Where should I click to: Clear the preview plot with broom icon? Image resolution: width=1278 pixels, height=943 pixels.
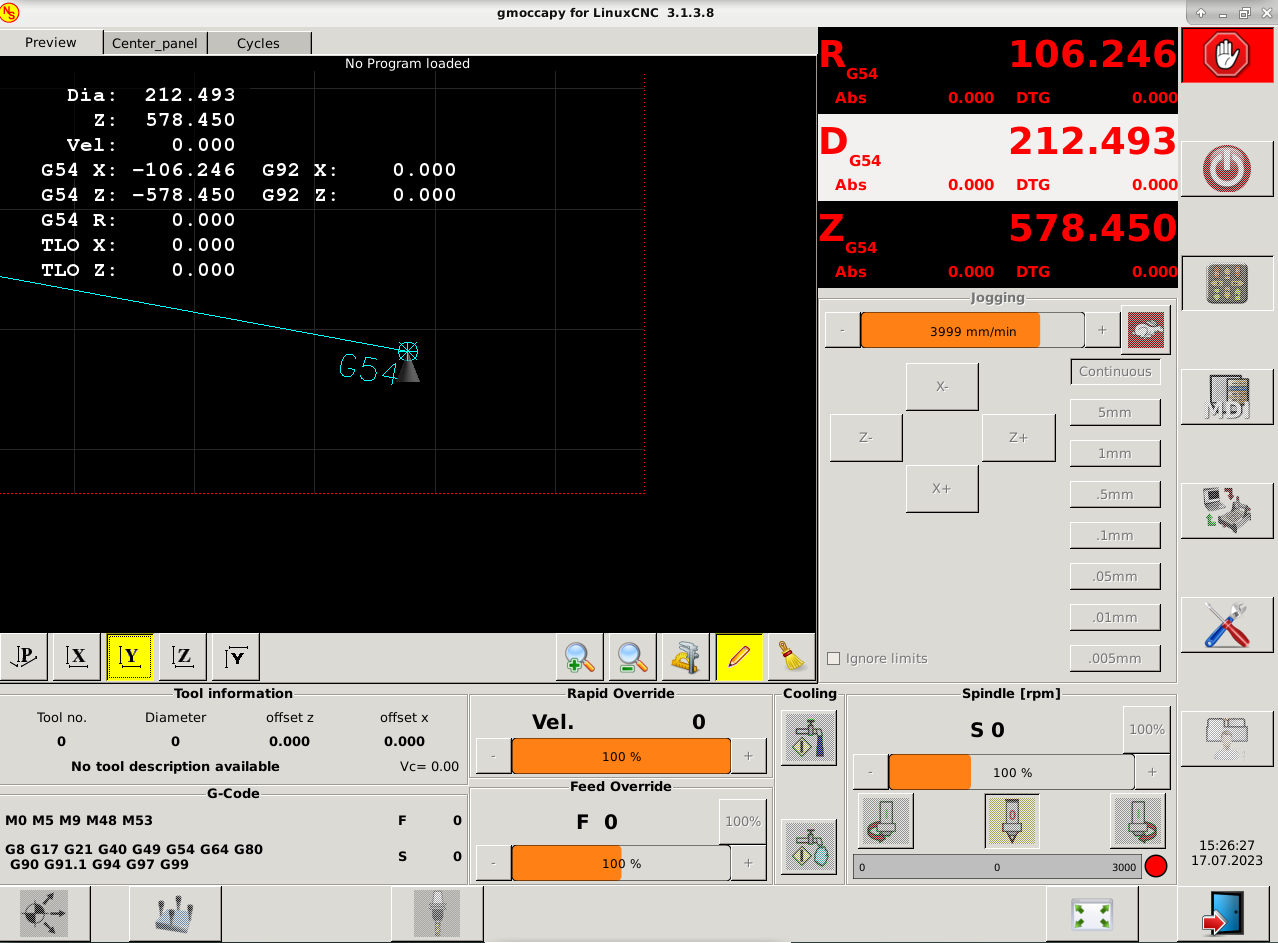click(x=791, y=657)
